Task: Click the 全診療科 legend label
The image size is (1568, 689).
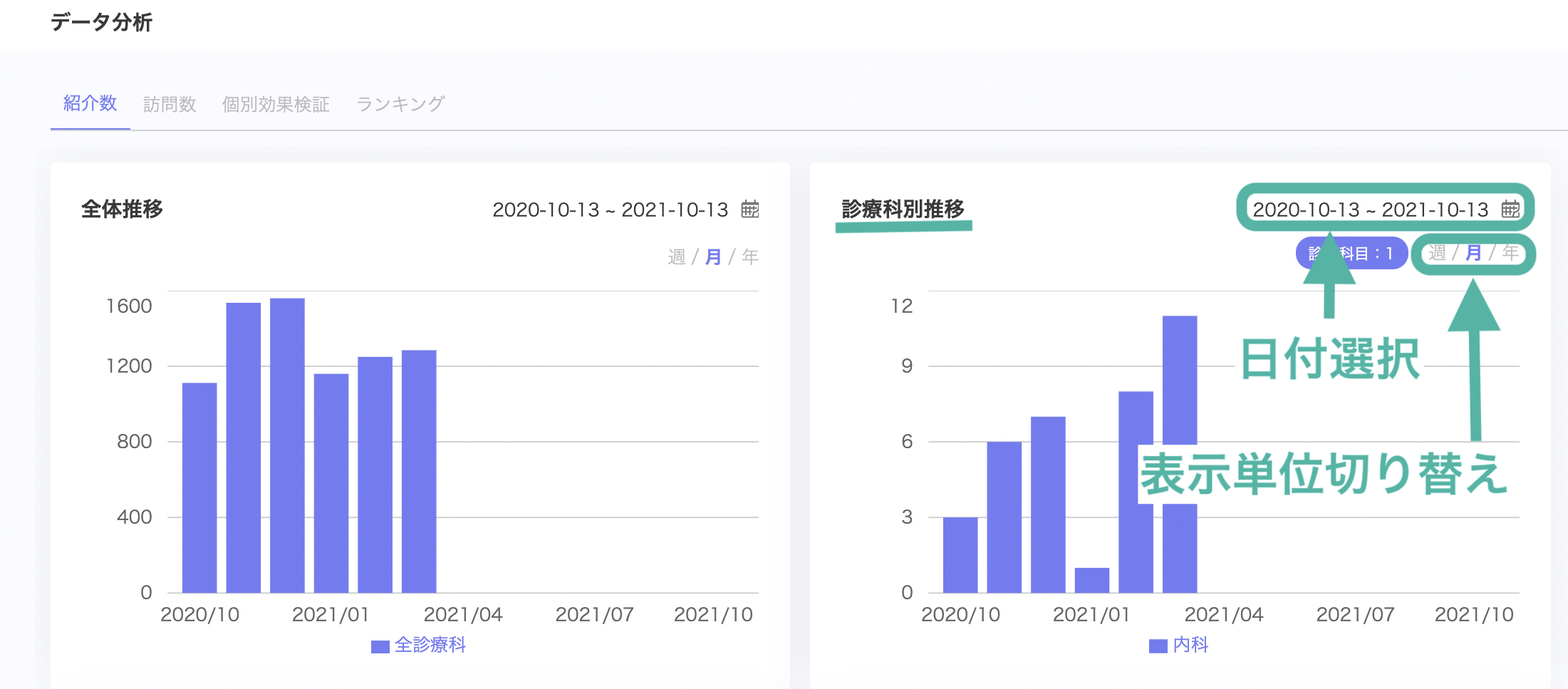Action: point(430,645)
